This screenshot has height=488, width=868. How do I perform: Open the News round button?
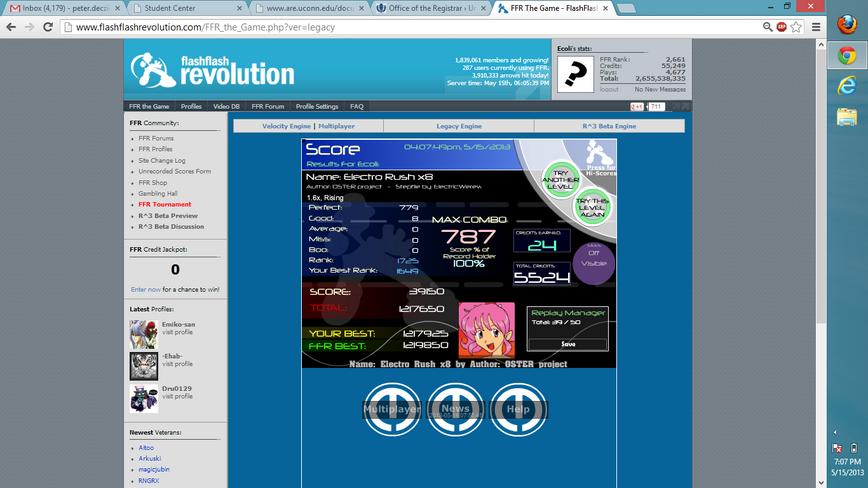(455, 409)
